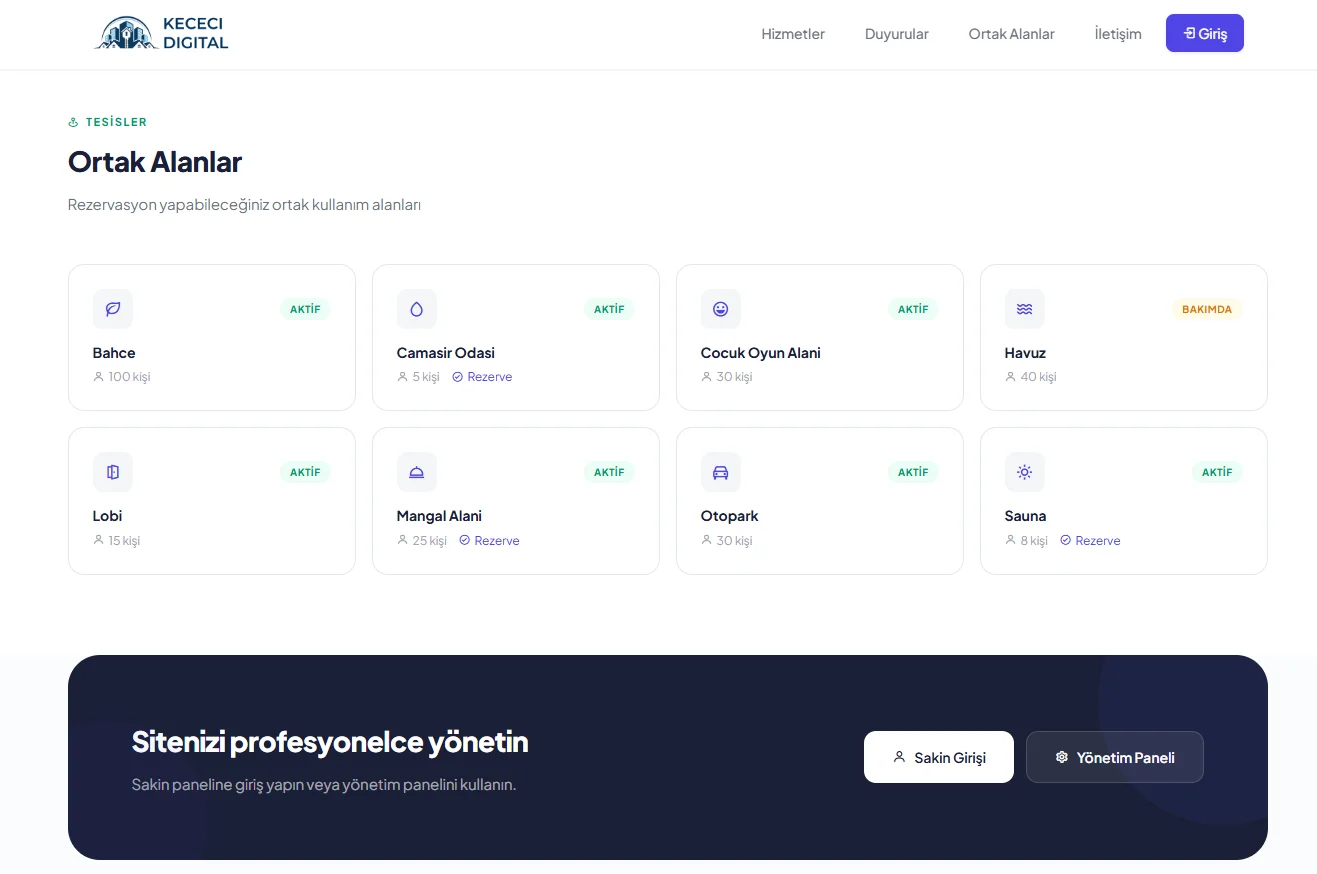Click Rezerve on Mangal Alani card
This screenshot has height=874, width=1317.
489,541
